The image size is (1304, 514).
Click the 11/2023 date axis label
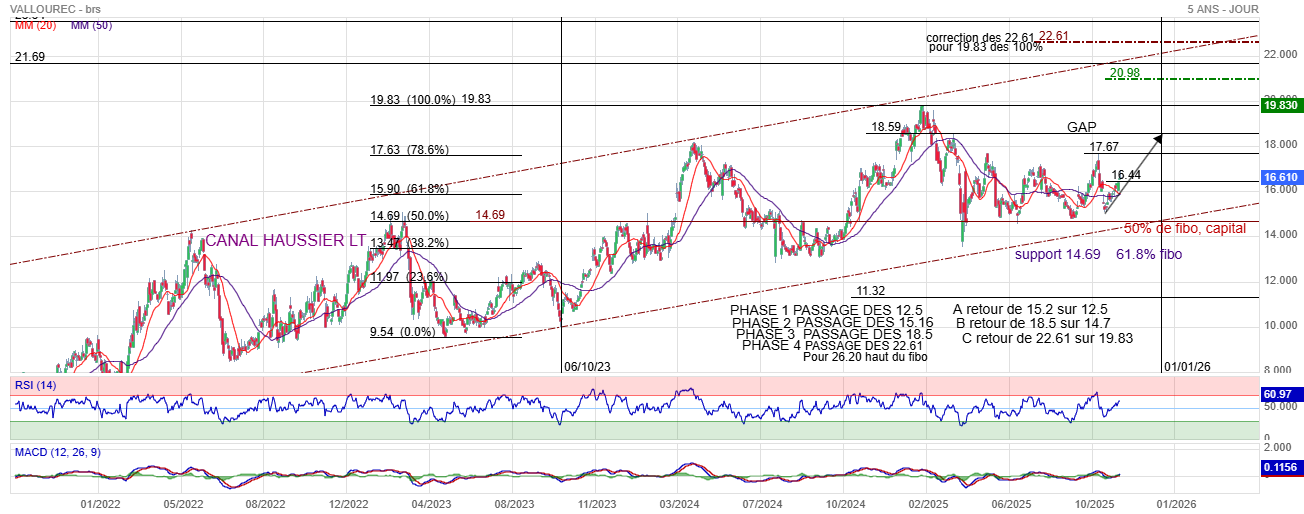pos(596,503)
